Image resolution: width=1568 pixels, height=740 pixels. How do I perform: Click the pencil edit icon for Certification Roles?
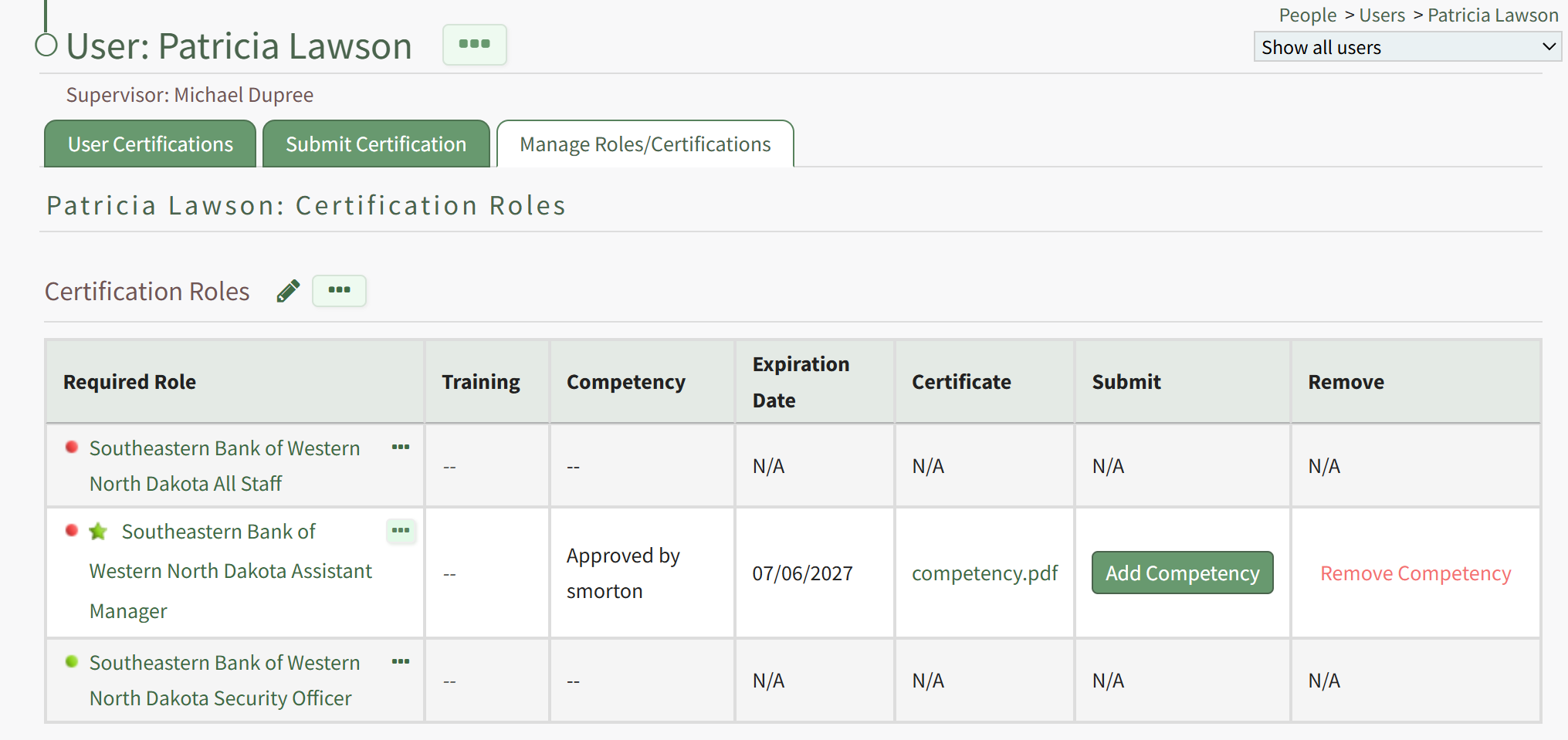coord(288,291)
